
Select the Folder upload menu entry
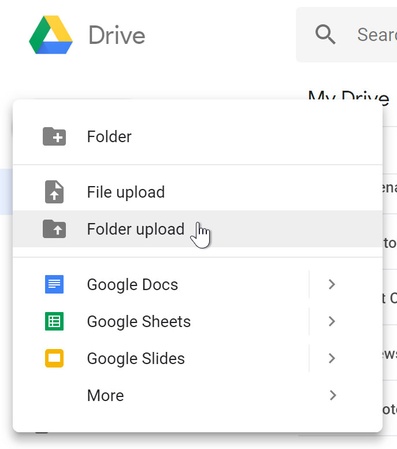pos(198,229)
